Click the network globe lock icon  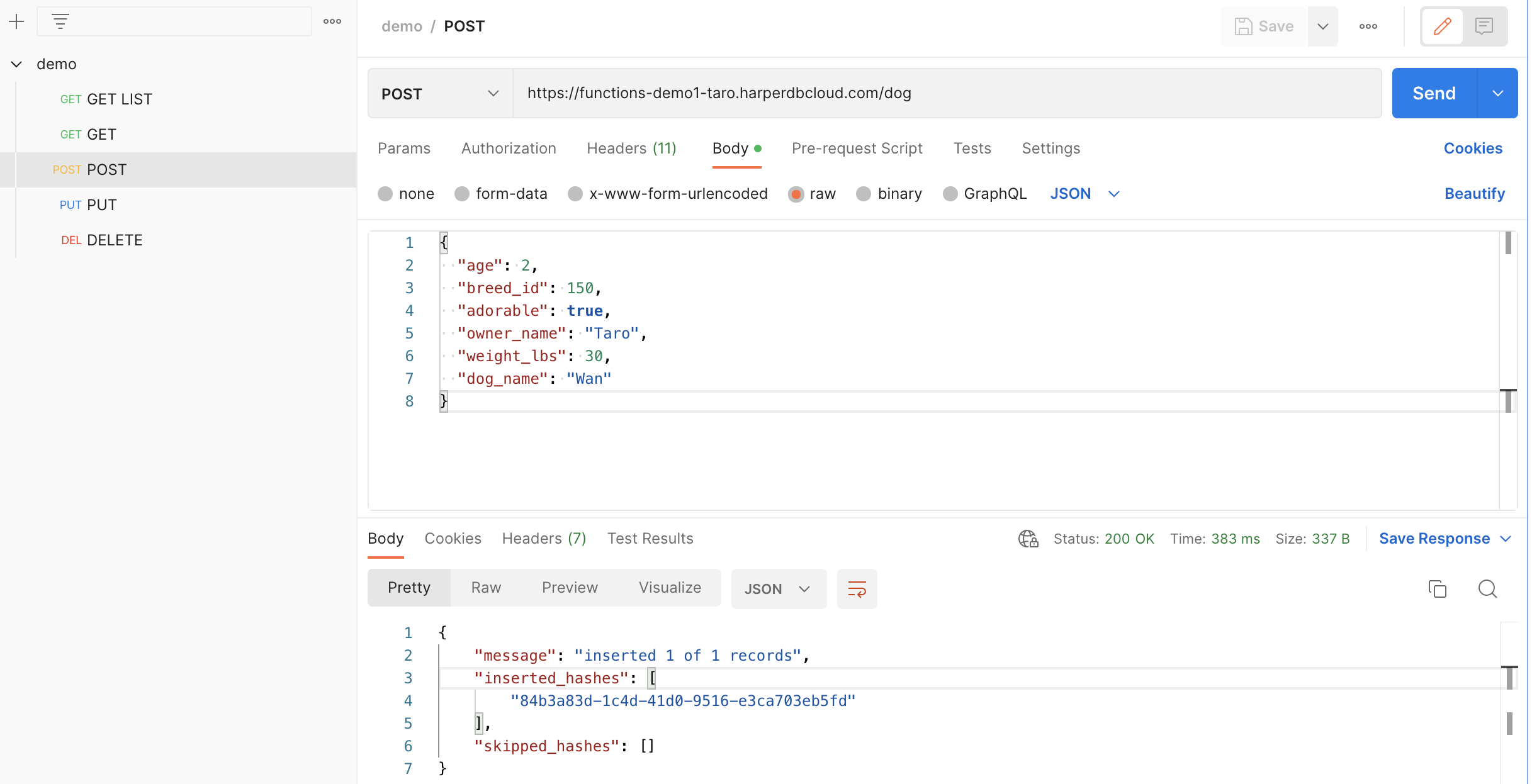coord(1028,539)
